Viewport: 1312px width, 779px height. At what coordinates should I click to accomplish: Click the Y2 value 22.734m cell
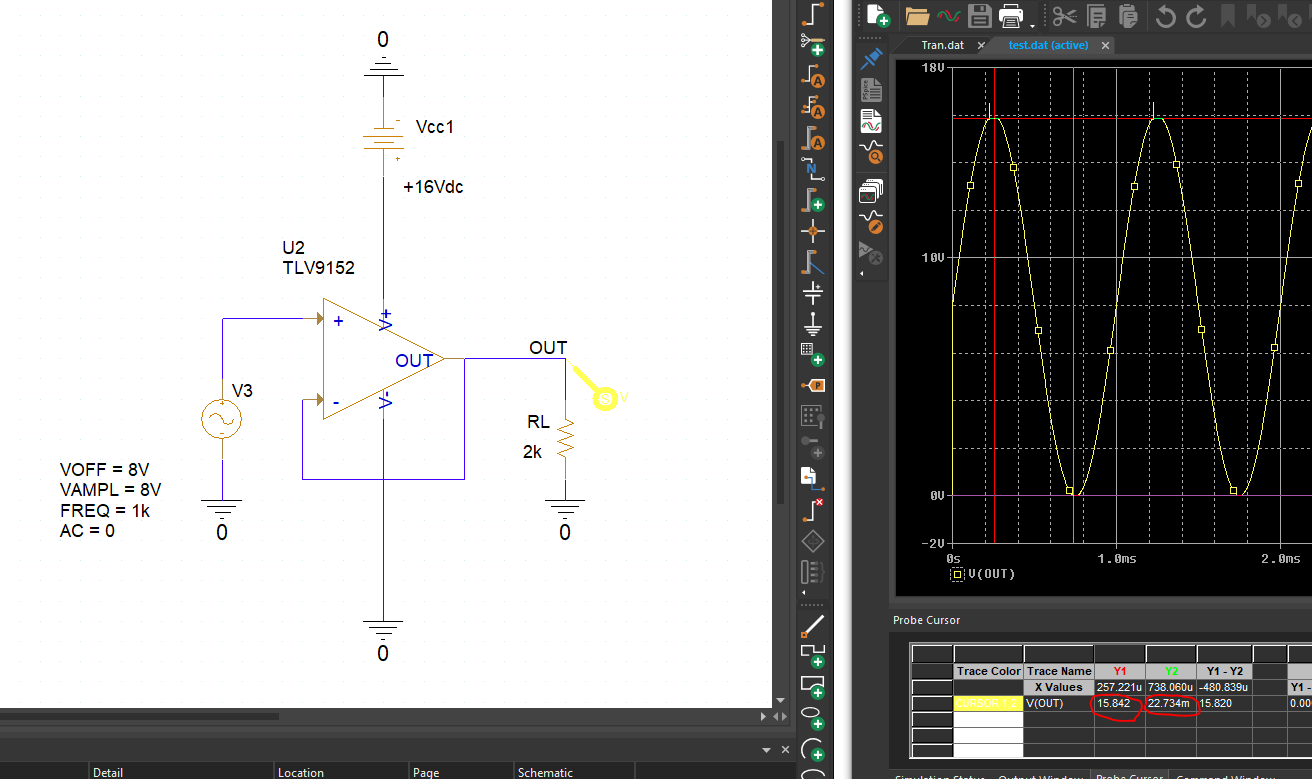coord(1170,703)
